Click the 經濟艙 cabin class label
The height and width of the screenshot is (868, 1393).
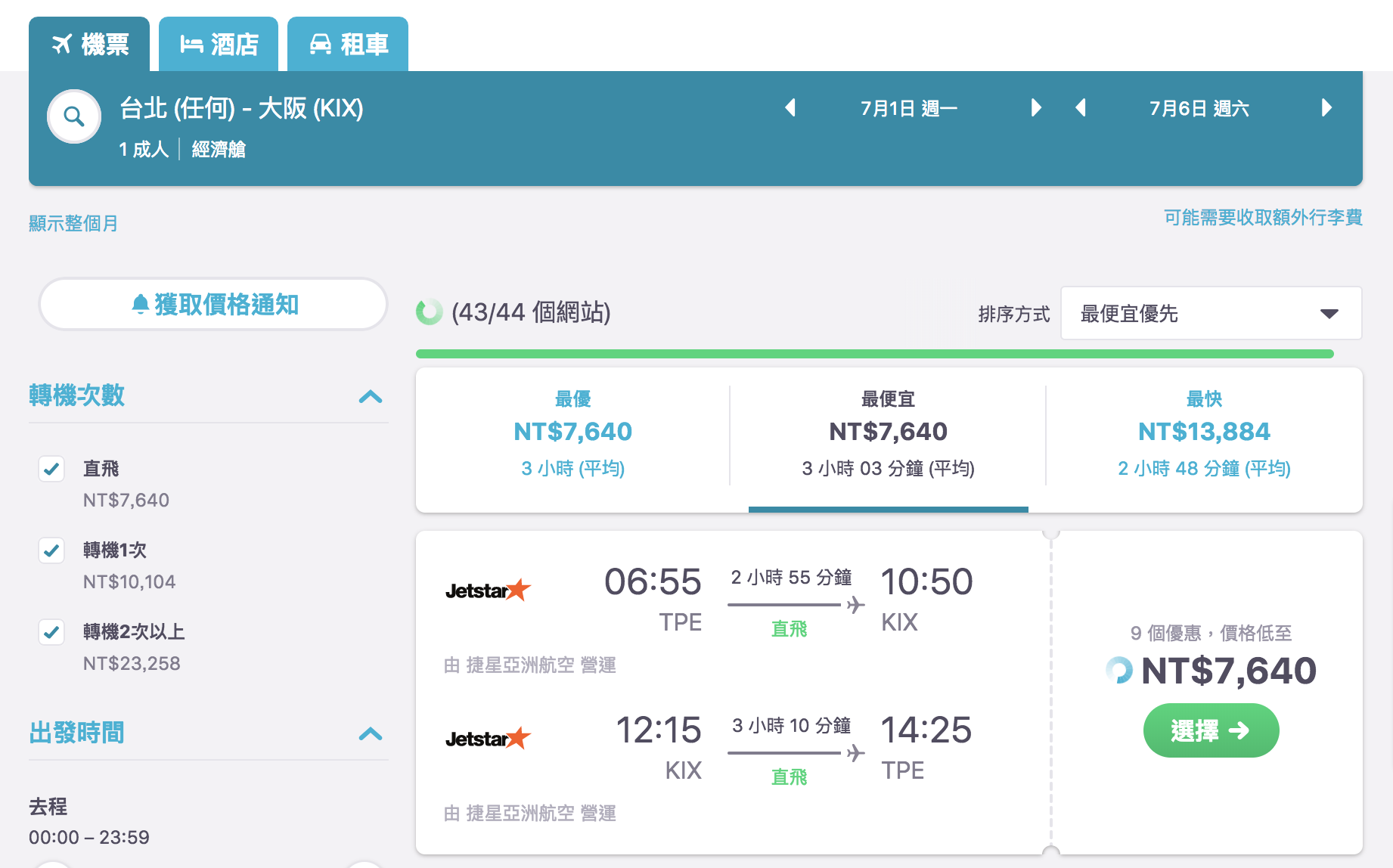[x=219, y=150]
